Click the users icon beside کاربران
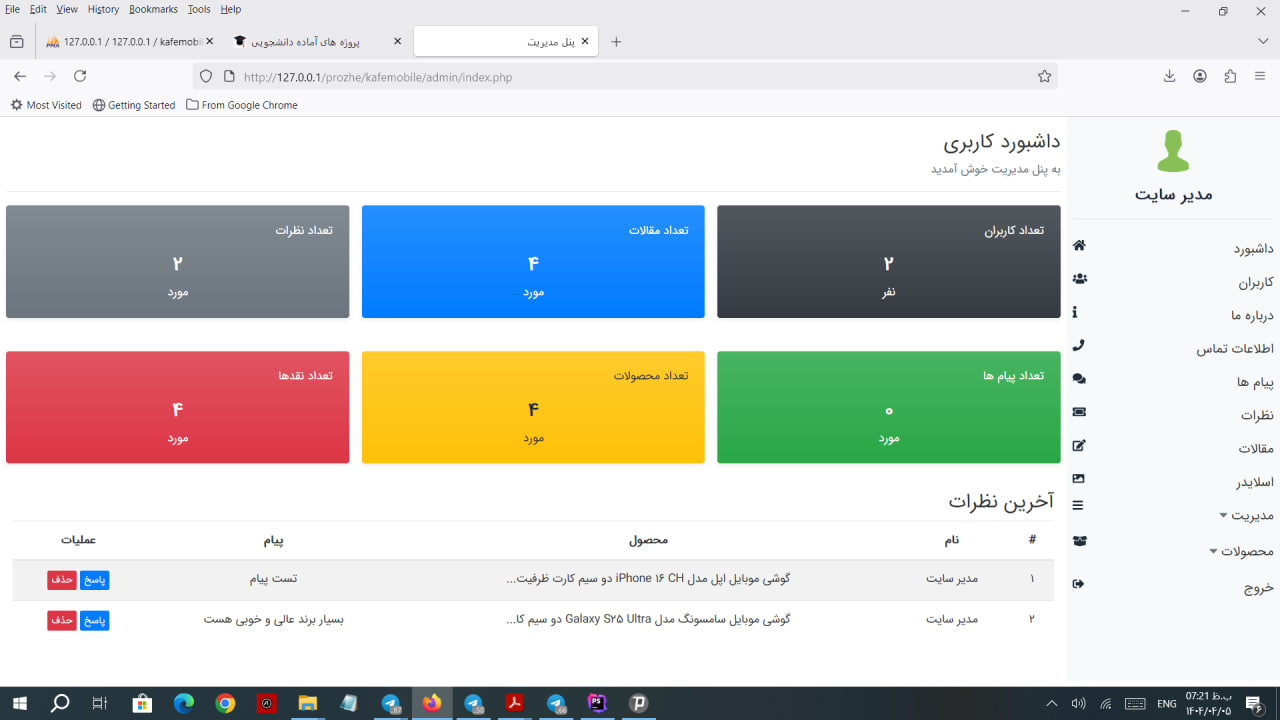 pos(1079,279)
